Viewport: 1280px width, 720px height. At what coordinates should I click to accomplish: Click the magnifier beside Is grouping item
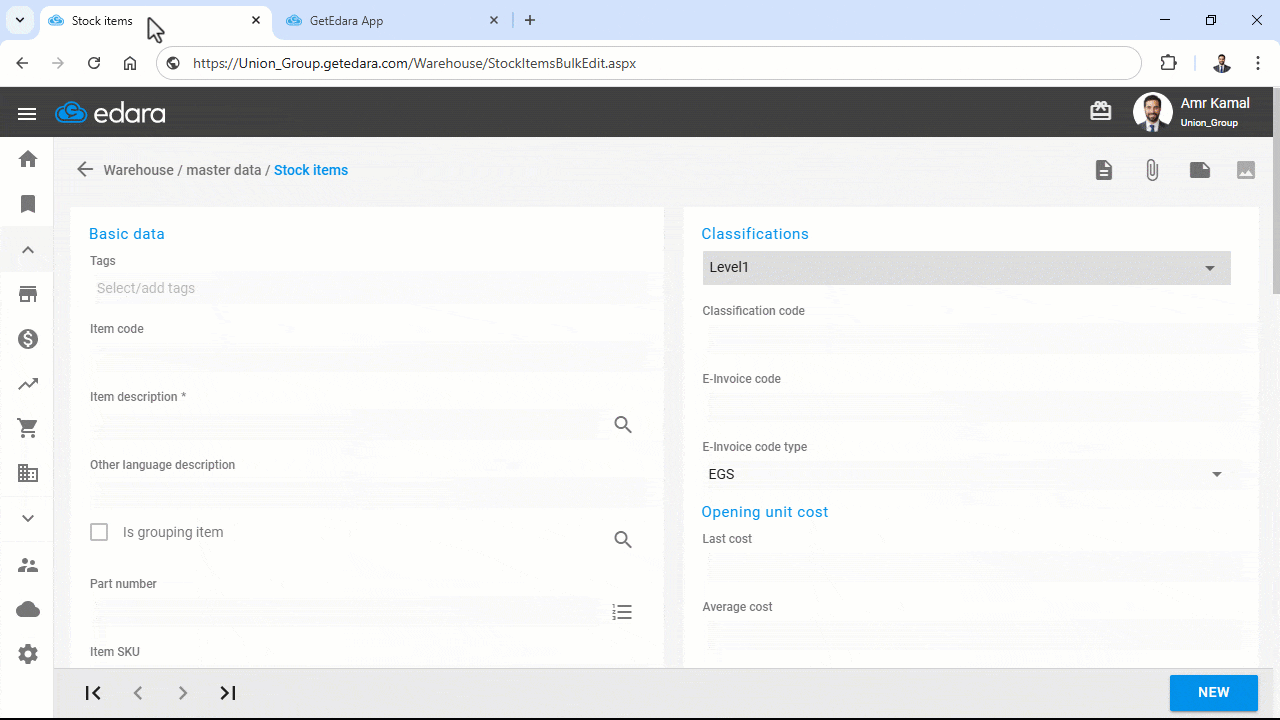point(623,540)
